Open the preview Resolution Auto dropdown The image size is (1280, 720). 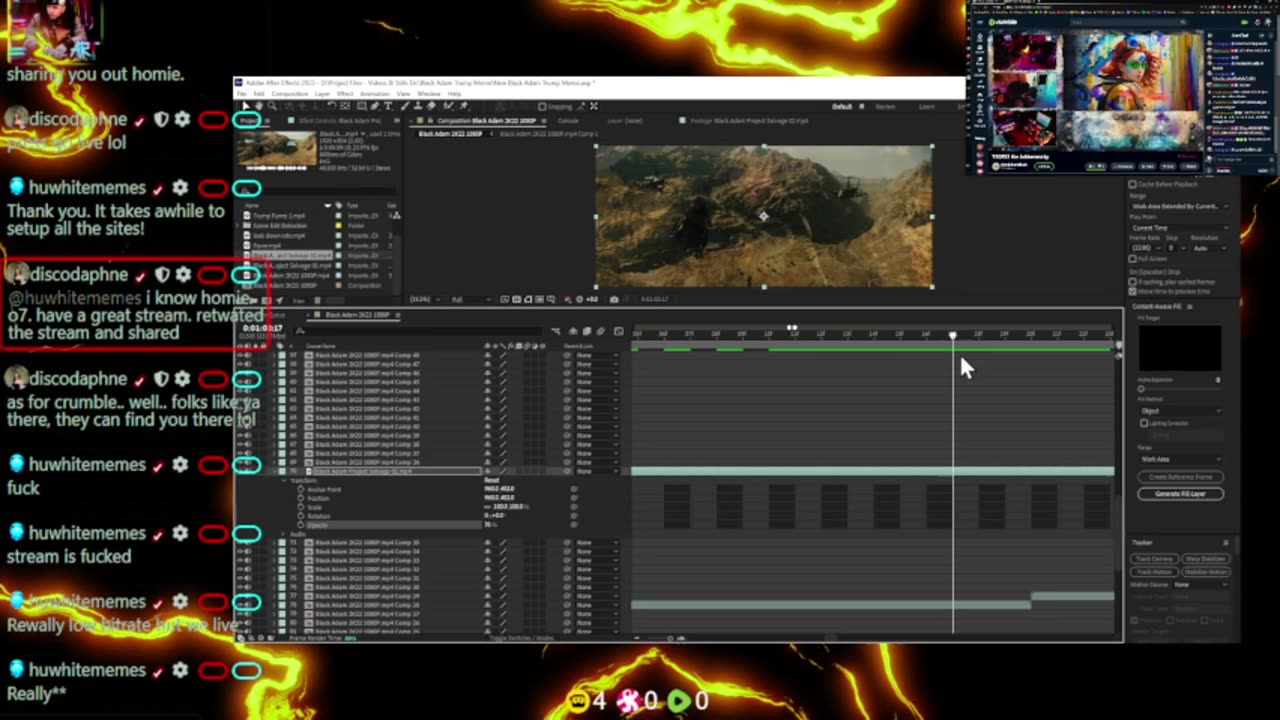pyautogui.click(x=1210, y=248)
